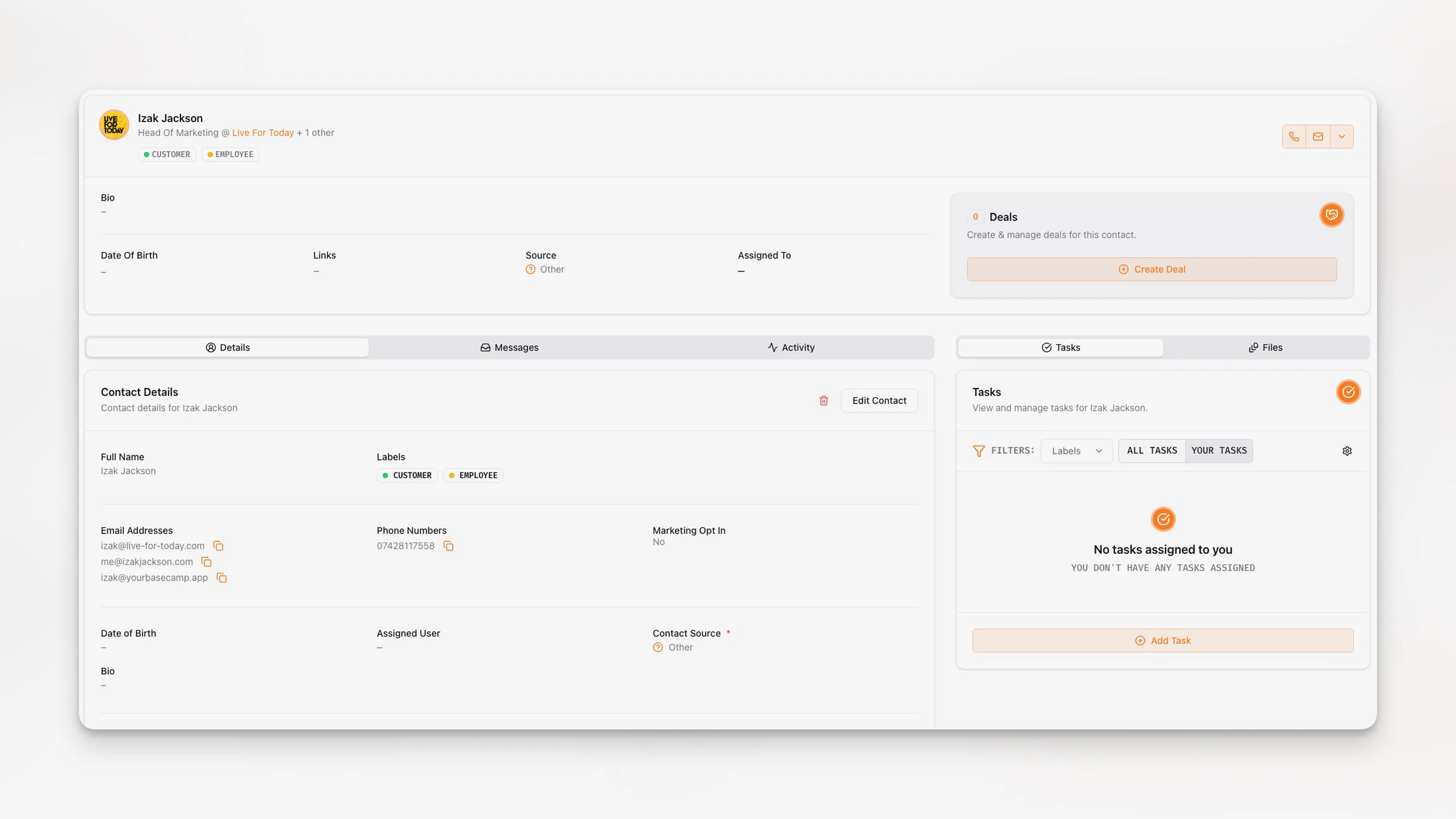Expand the contact actions chevron dropdown

point(1341,137)
